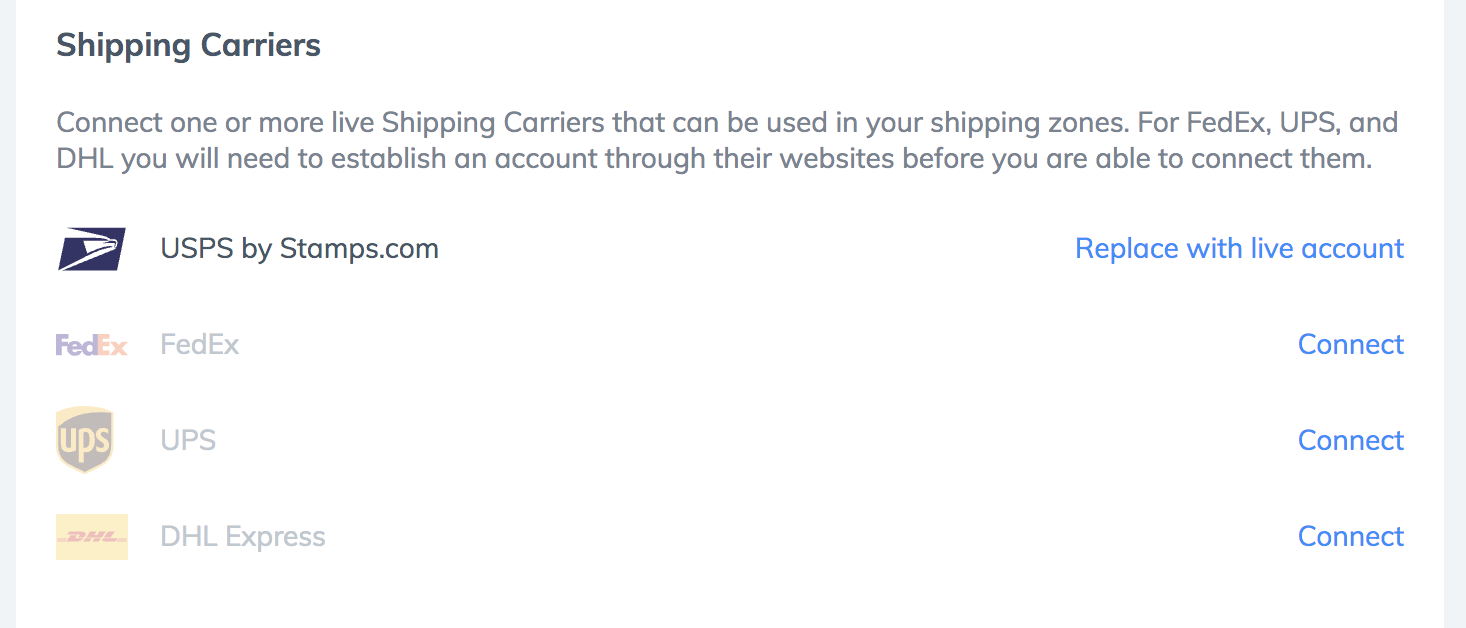Click the UPS shield logo

85,440
